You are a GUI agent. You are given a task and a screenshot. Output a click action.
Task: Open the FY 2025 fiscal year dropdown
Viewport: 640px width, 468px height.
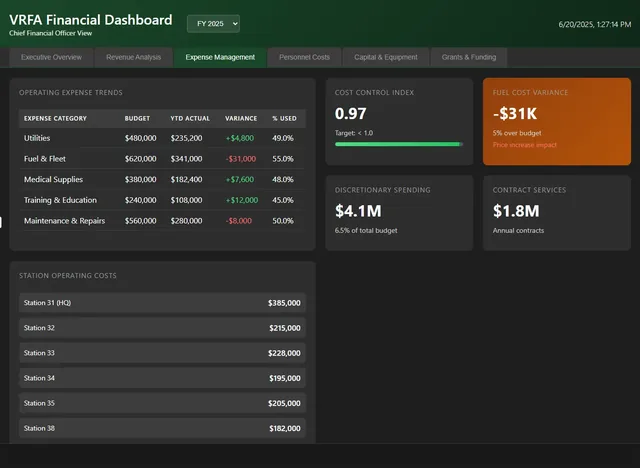[x=213, y=24]
